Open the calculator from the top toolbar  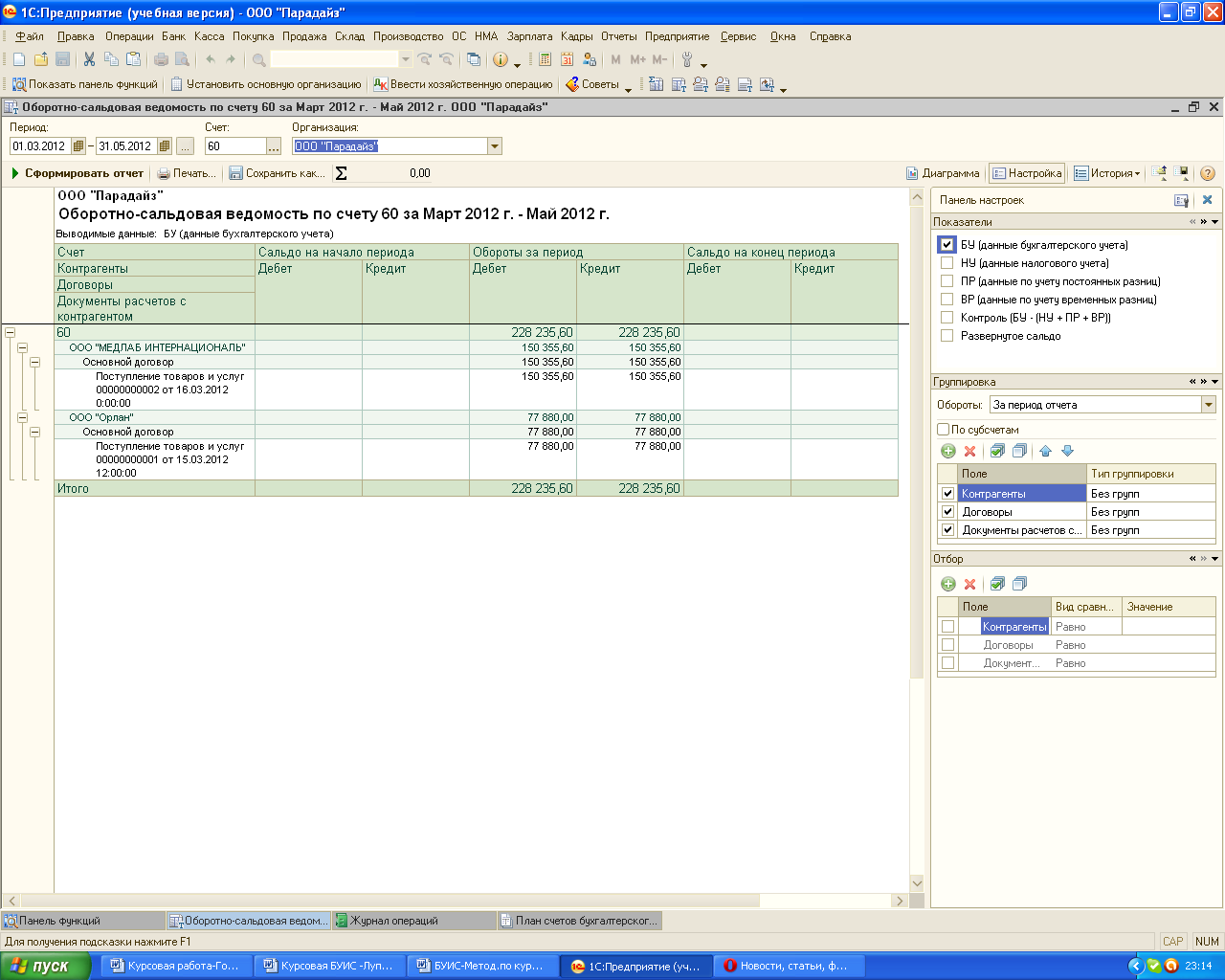(x=545, y=59)
